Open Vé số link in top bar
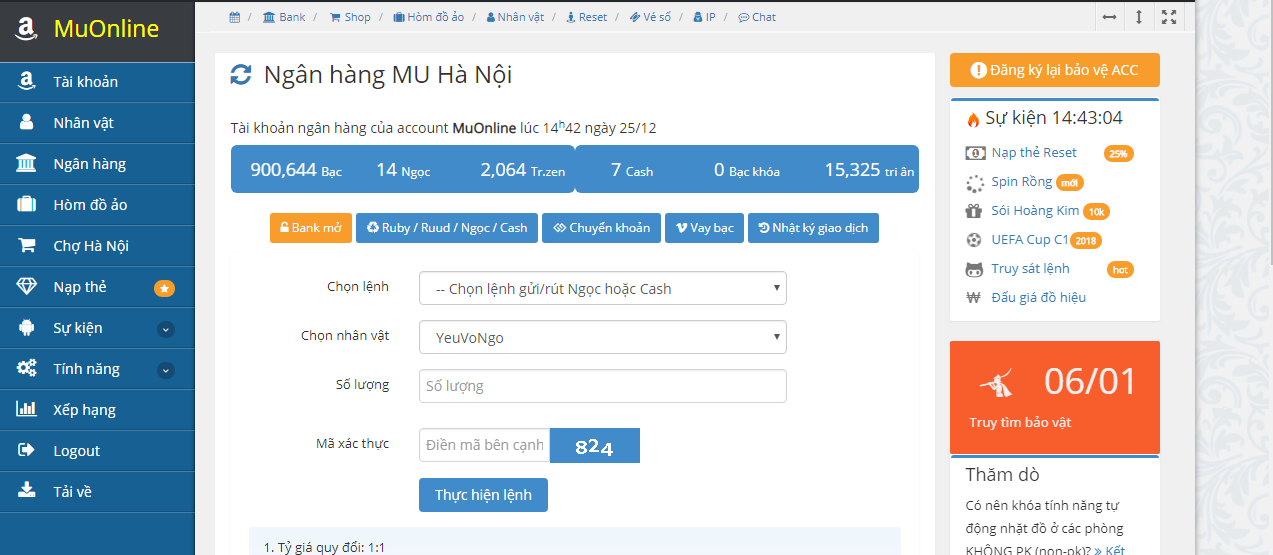Viewport: 1273px width, 555px height. [650, 17]
